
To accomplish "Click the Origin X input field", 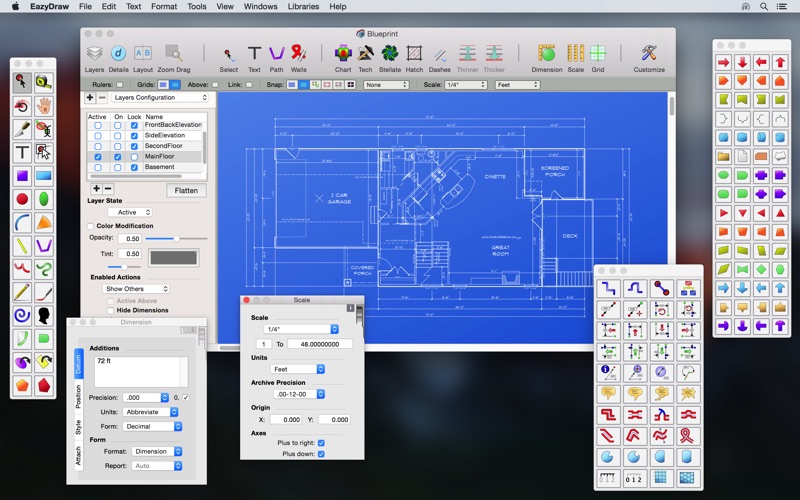I will [x=284, y=420].
